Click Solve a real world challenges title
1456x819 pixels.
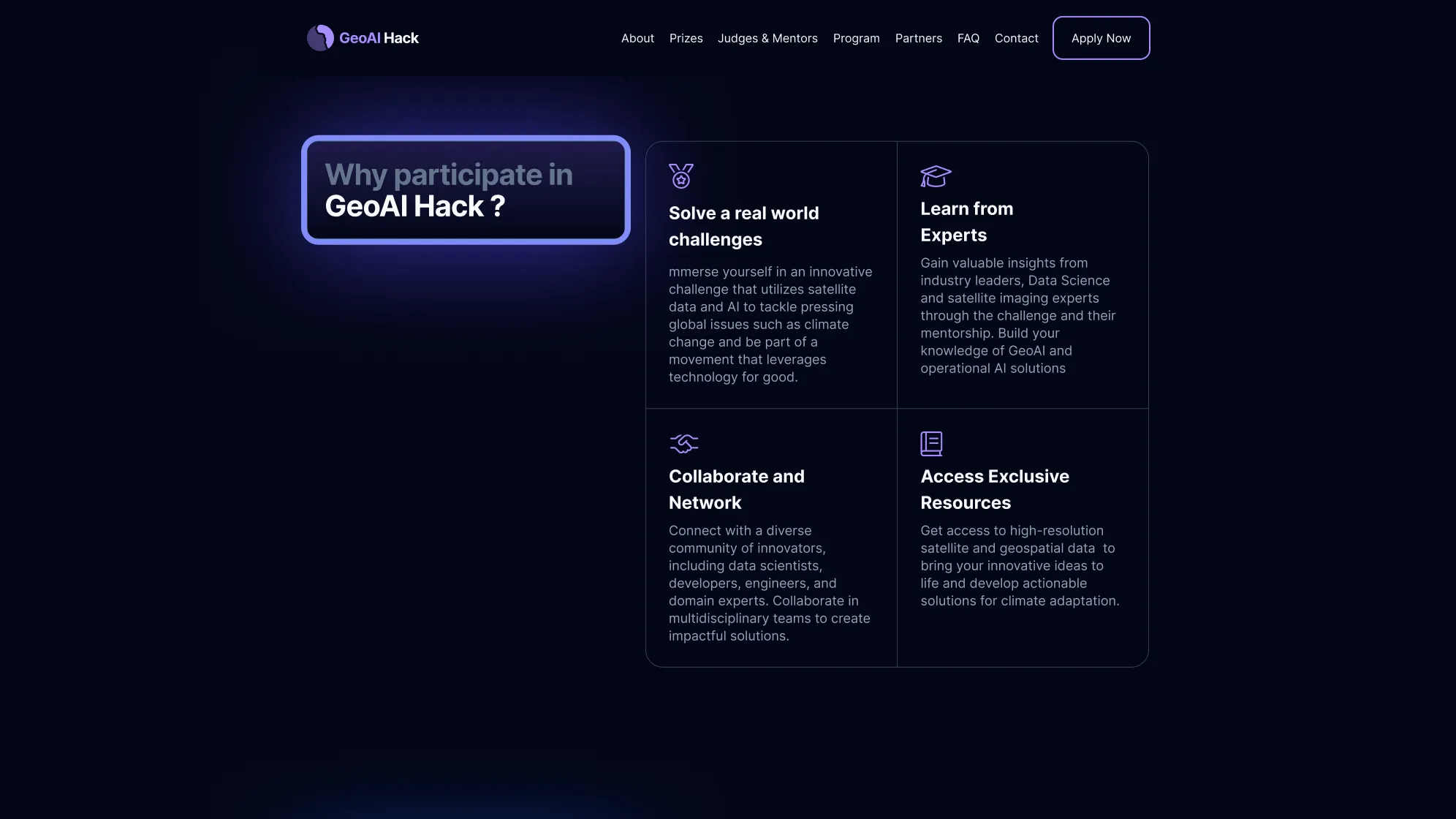[743, 226]
